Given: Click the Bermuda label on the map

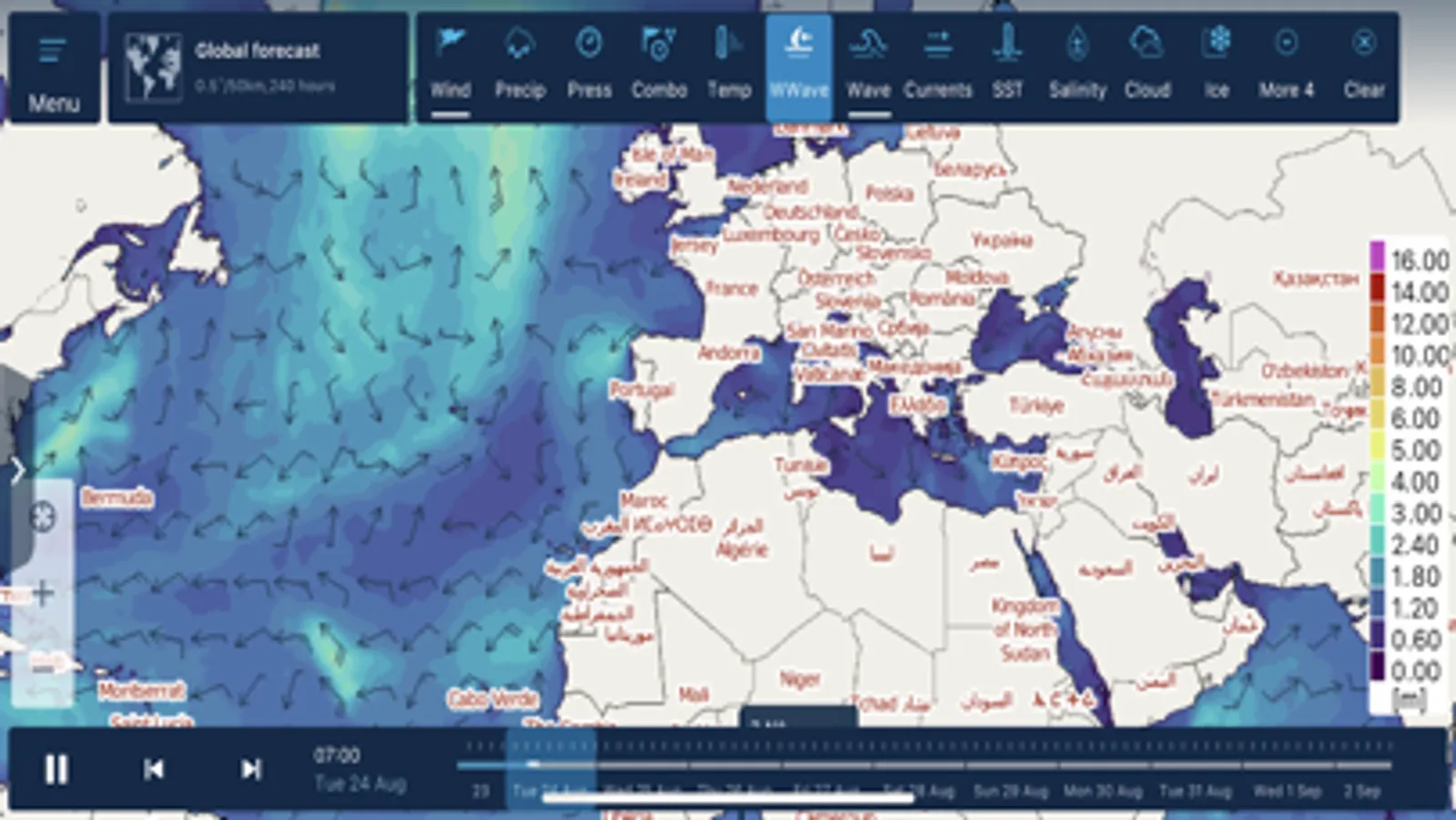Looking at the screenshot, I should (x=117, y=497).
